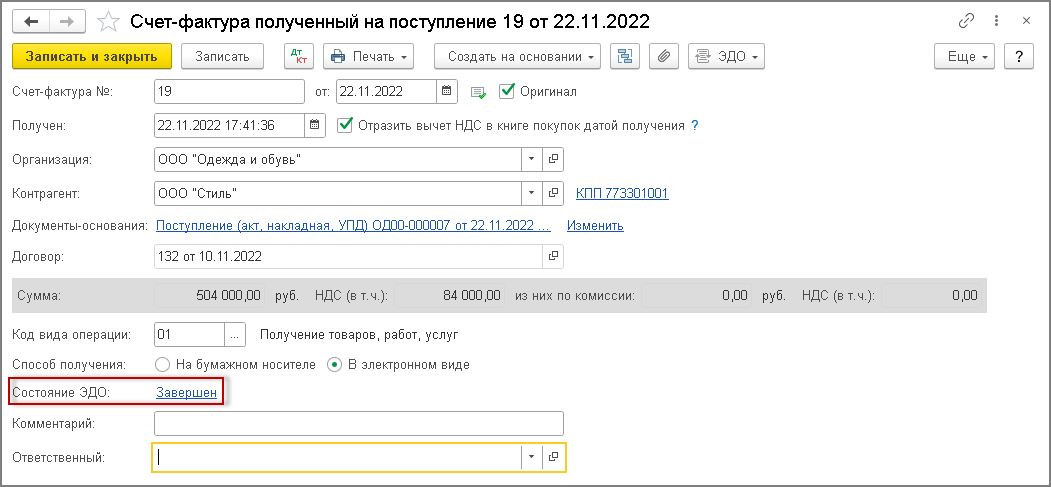Open the document structure icon
The width and height of the screenshot is (1051, 487).
click(627, 57)
